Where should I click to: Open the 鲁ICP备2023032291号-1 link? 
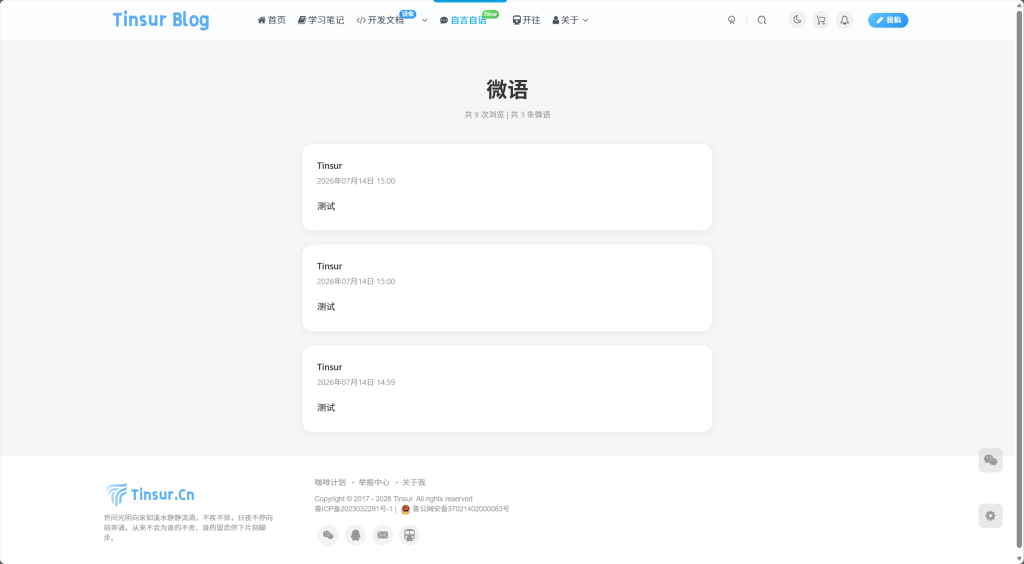click(353, 509)
